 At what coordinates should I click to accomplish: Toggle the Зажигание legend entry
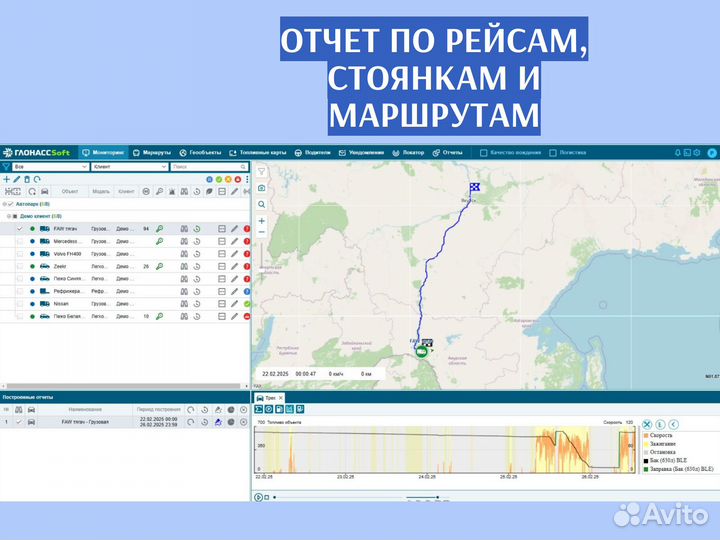pyautogui.click(x=660, y=444)
